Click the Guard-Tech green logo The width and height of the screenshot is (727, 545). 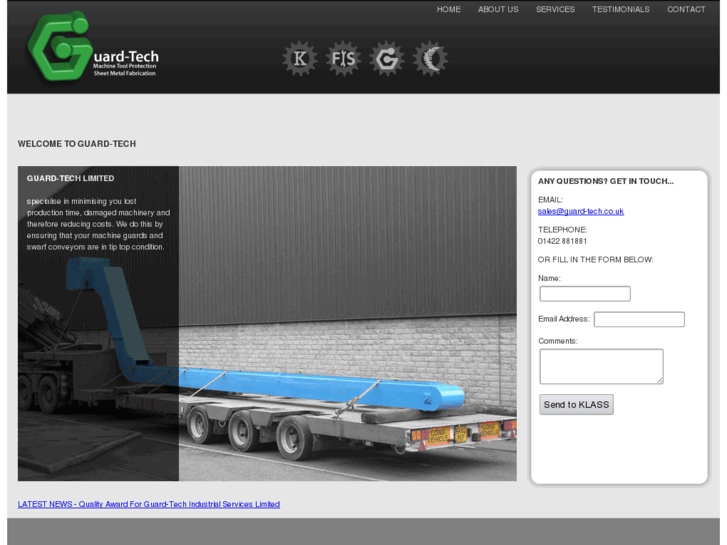click(x=93, y=46)
